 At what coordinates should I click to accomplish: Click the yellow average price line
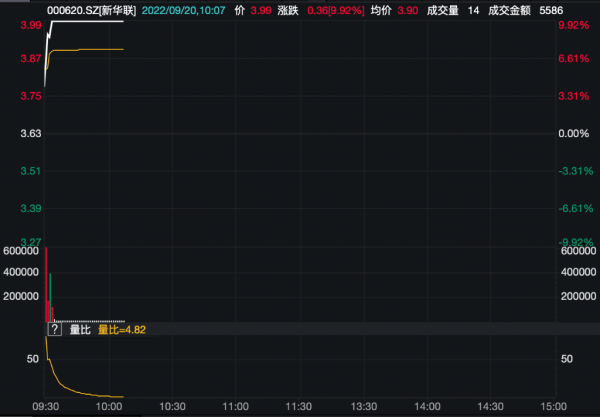(88, 50)
